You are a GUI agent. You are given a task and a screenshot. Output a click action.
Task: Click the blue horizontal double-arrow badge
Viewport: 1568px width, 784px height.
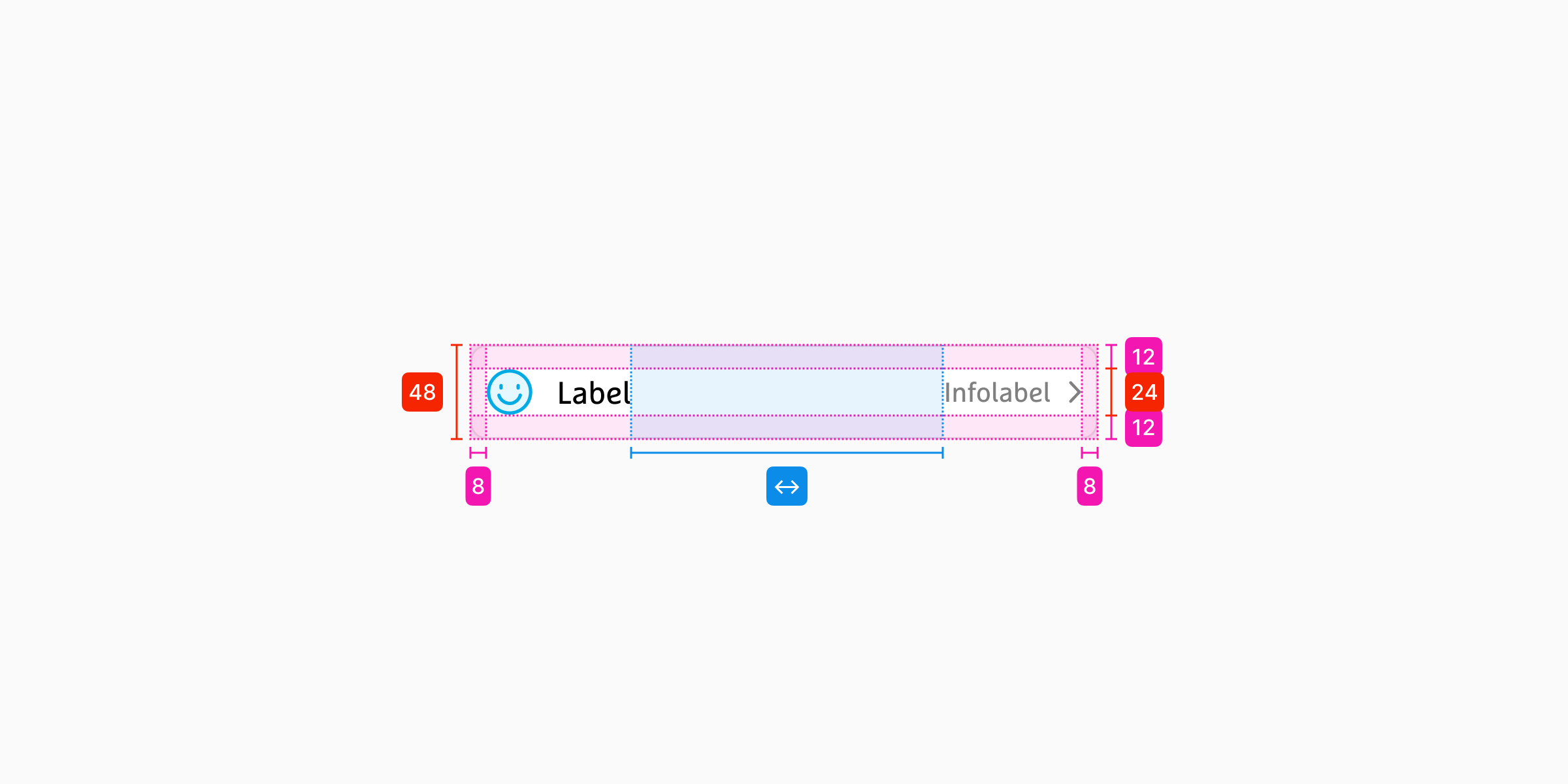(x=787, y=486)
